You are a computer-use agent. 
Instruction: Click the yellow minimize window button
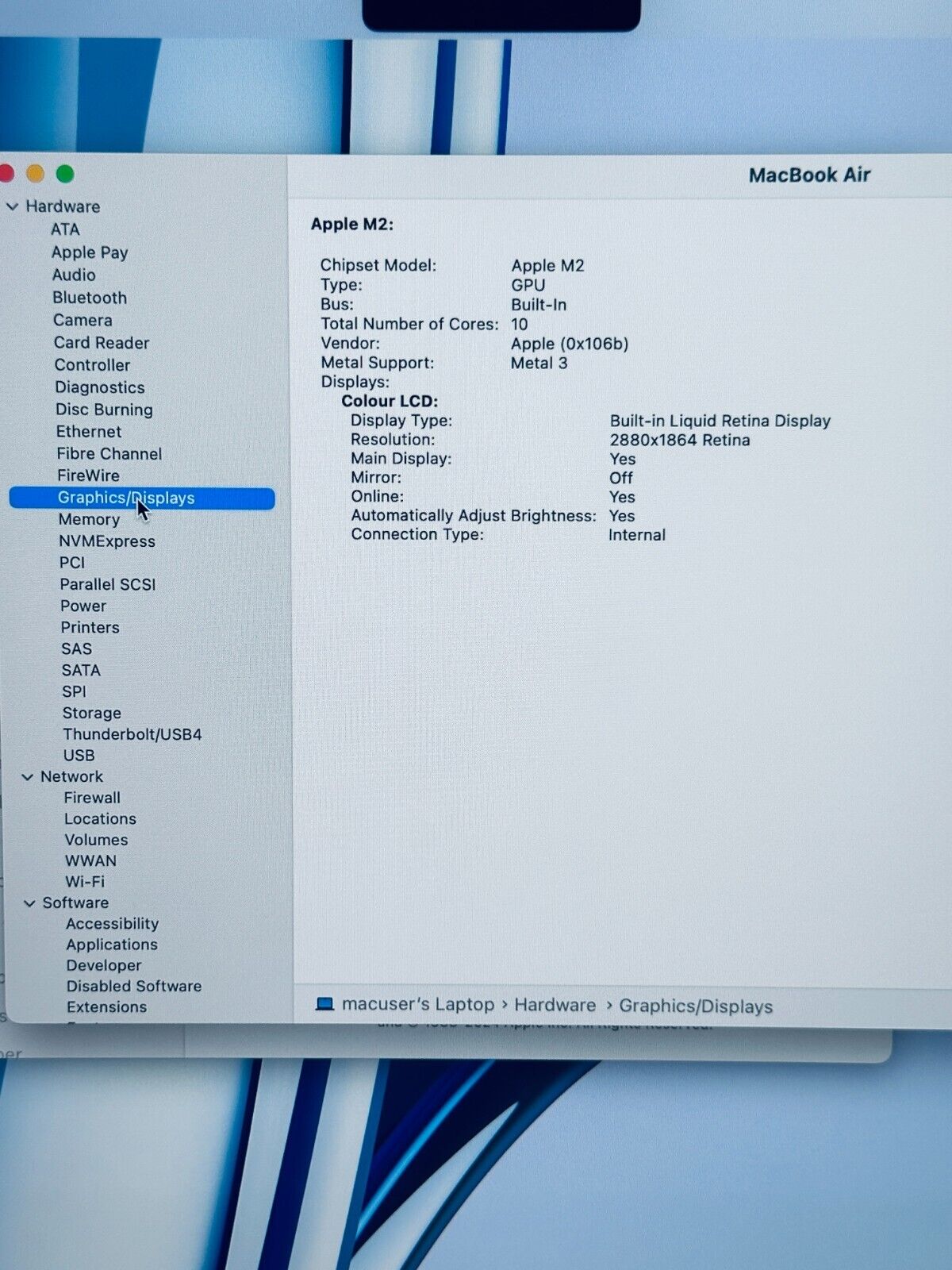click(x=35, y=174)
